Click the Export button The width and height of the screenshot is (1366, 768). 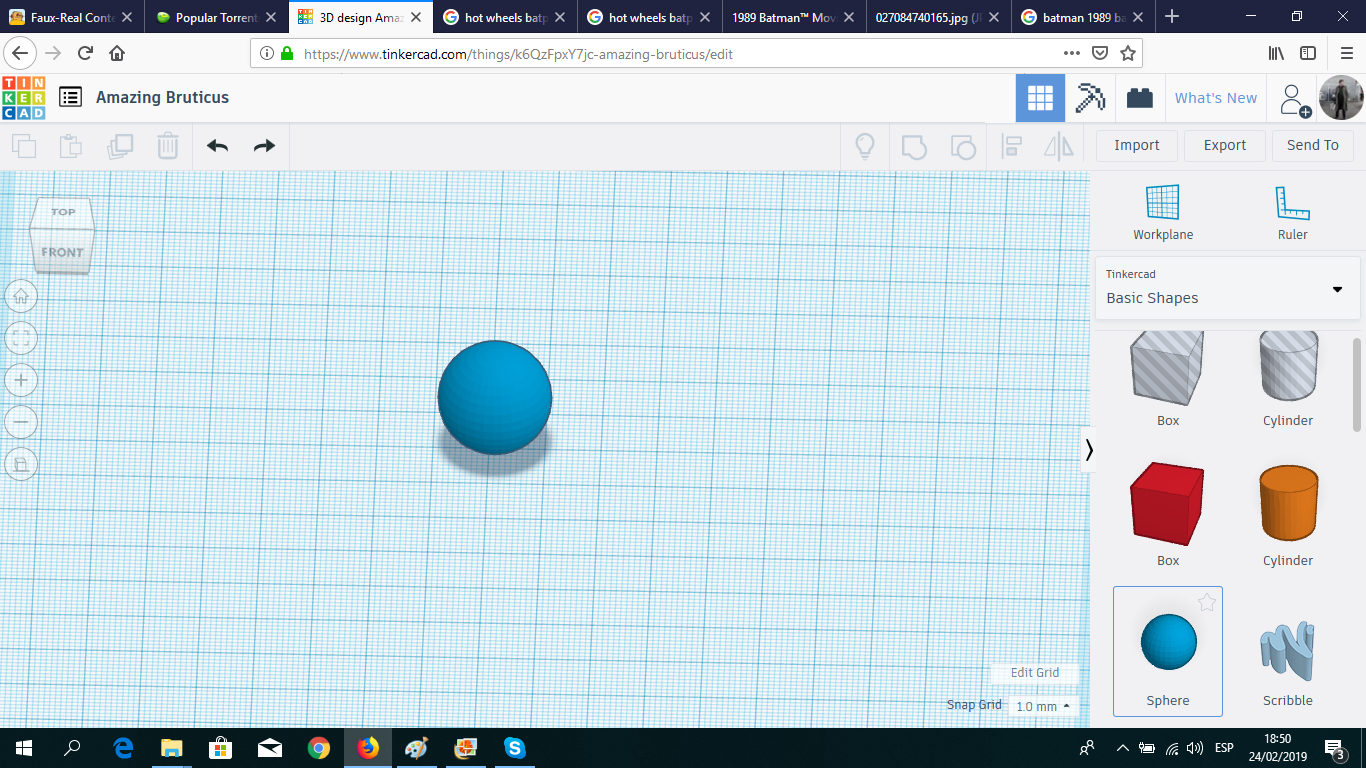coord(1225,146)
